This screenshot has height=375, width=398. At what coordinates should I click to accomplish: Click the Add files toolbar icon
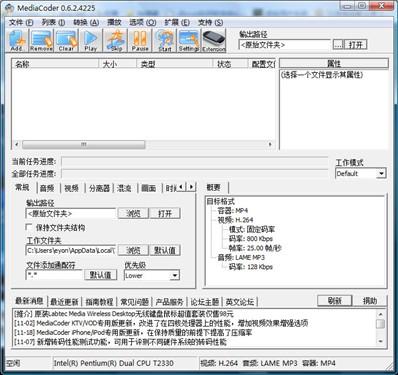17,40
